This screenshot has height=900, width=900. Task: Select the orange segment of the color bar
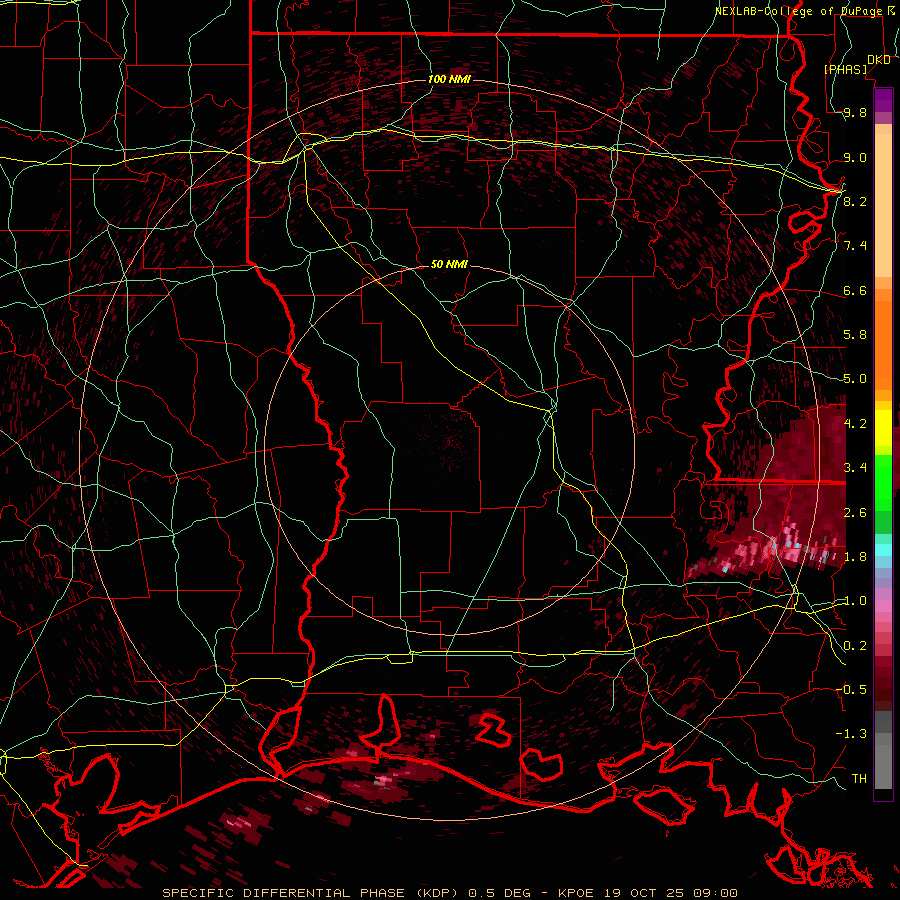(x=883, y=344)
